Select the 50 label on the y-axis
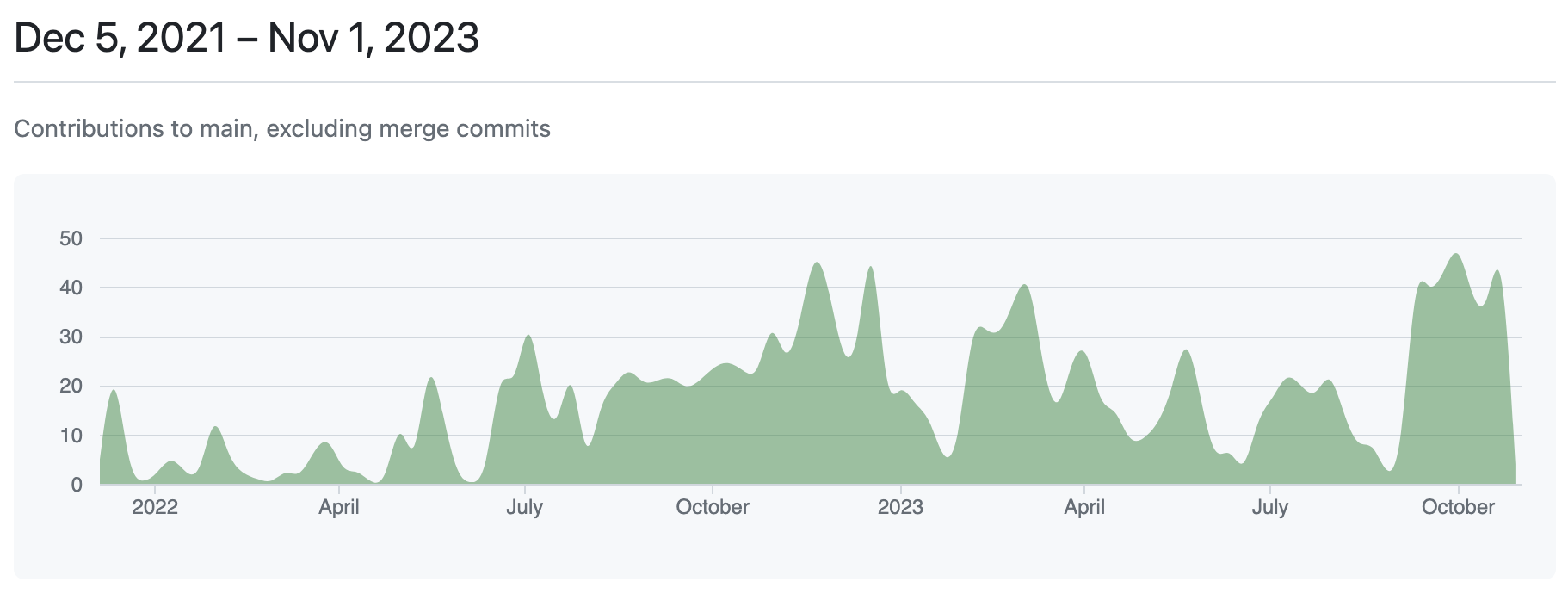 (x=71, y=238)
